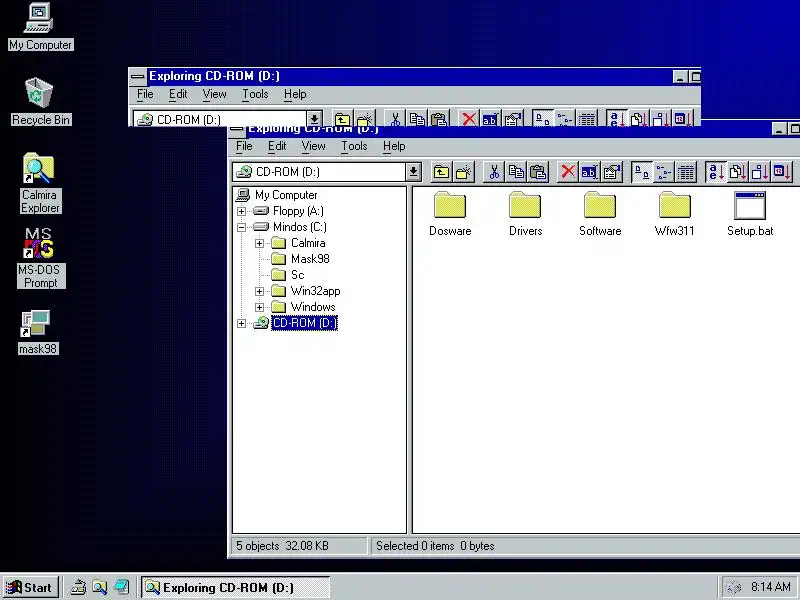Click the magnifier explorer quick launch icon

100,587
